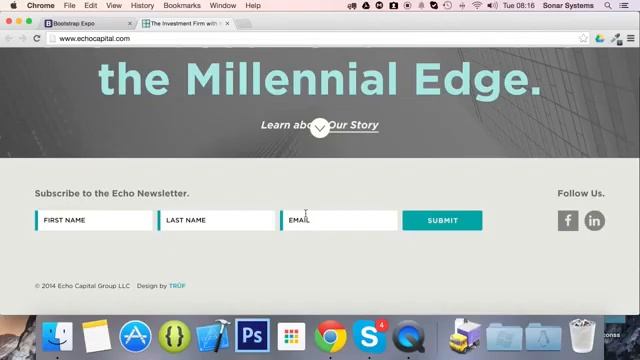Focus the Last Name field
This screenshot has height=360, width=640.
pyautogui.click(x=216, y=220)
